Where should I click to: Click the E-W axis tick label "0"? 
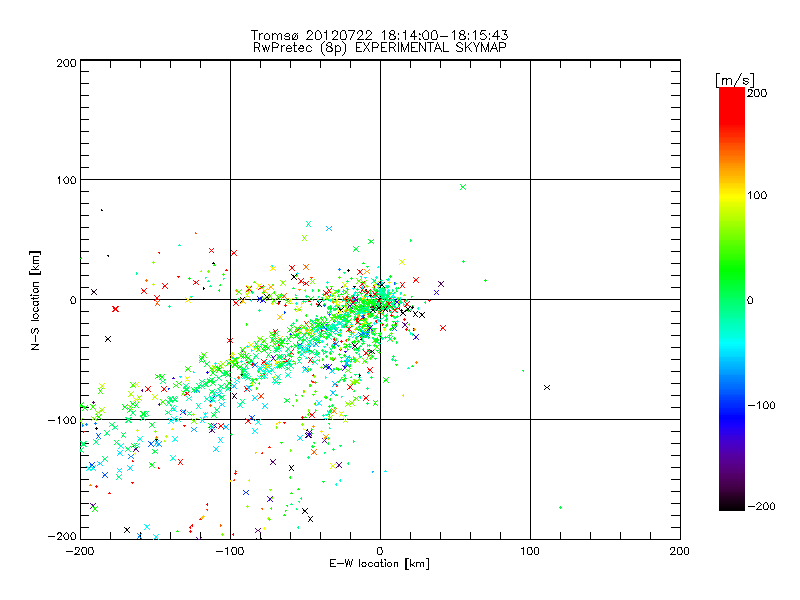(x=380, y=551)
